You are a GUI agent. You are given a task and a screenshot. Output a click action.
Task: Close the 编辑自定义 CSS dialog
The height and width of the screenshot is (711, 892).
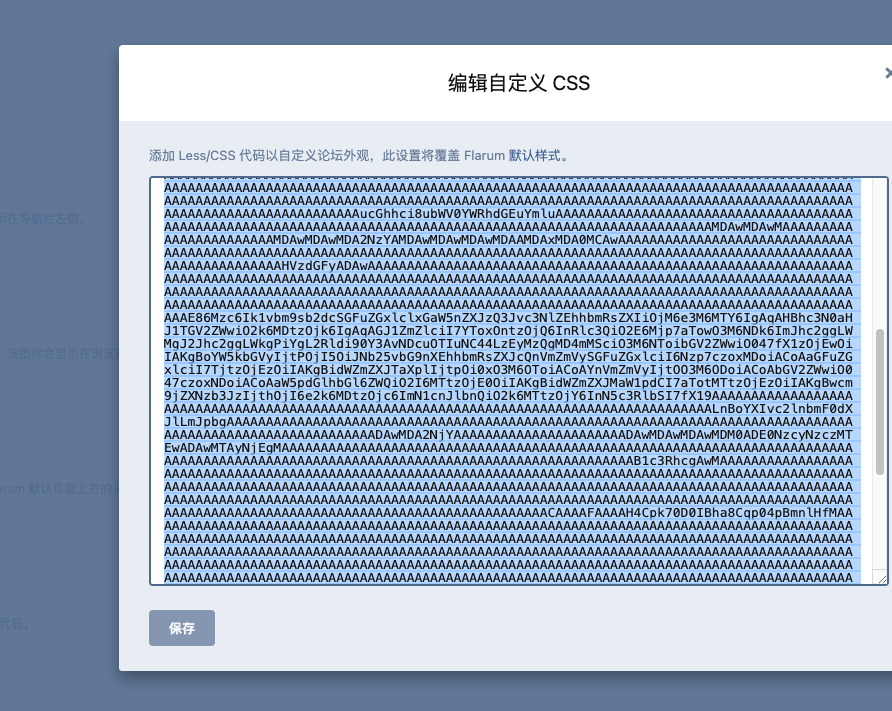(x=888, y=73)
